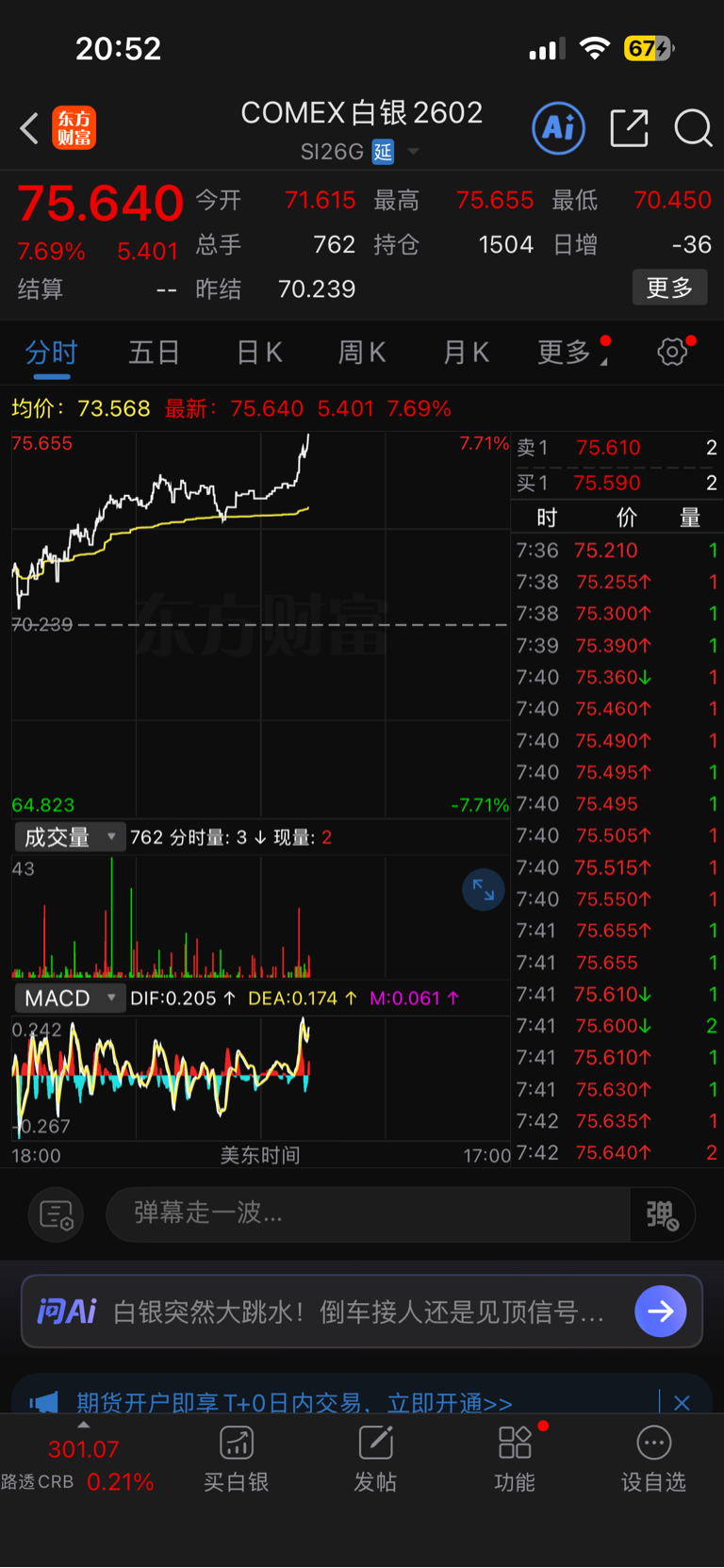Tap the cellular signal bars icon
Image resolution: width=724 pixels, height=1568 pixels.
tap(547, 48)
